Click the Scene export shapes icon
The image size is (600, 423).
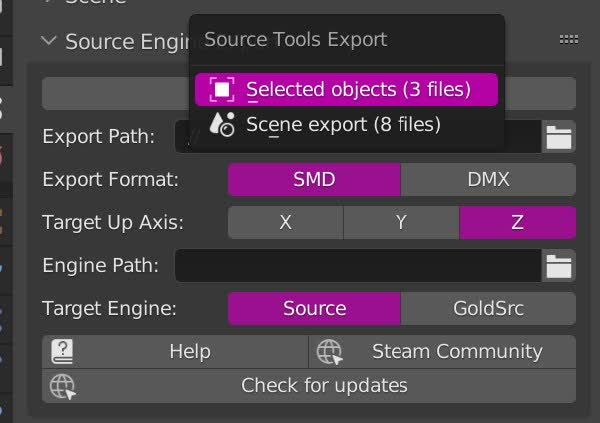coord(222,125)
